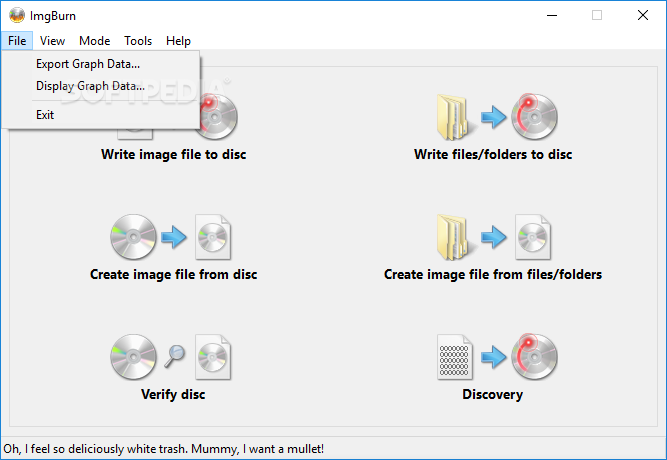667x460 pixels.
Task: Click image file icon in Create image from files/folders
Action: point(533,237)
